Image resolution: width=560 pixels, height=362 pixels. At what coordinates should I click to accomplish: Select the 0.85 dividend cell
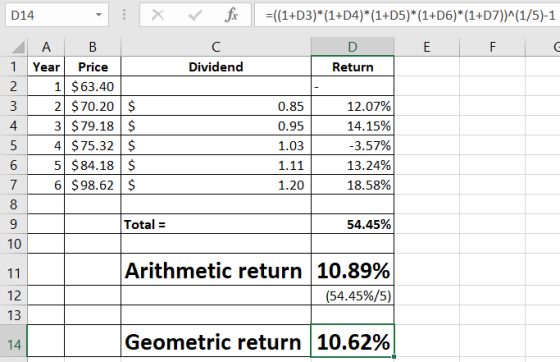pyautogui.click(x=216, y=106)
